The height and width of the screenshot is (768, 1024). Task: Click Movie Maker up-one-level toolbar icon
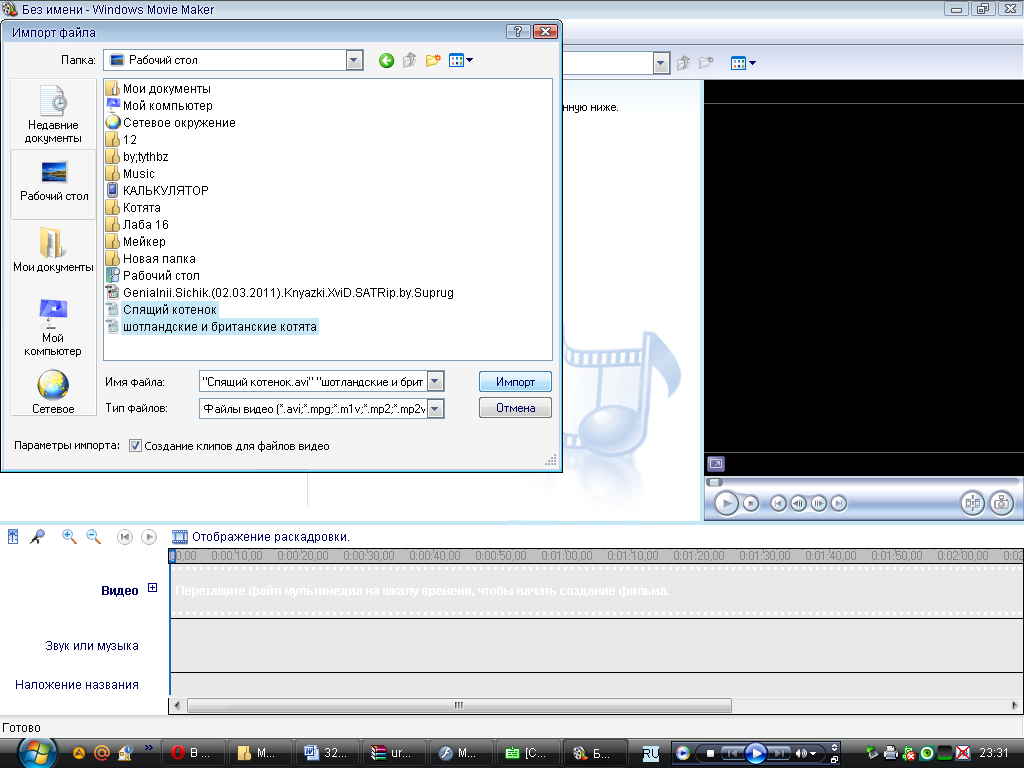684,63
